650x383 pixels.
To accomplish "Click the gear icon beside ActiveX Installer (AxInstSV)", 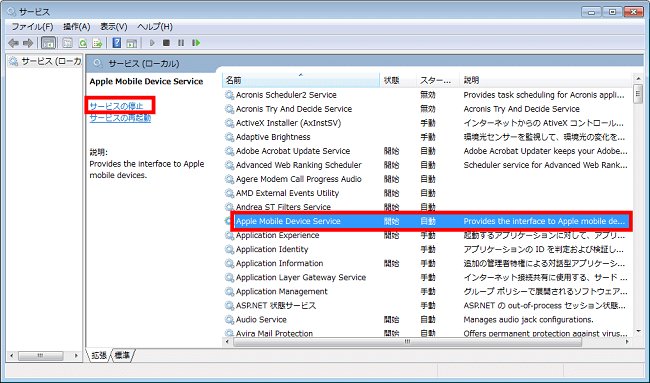I will pos(229,123).
